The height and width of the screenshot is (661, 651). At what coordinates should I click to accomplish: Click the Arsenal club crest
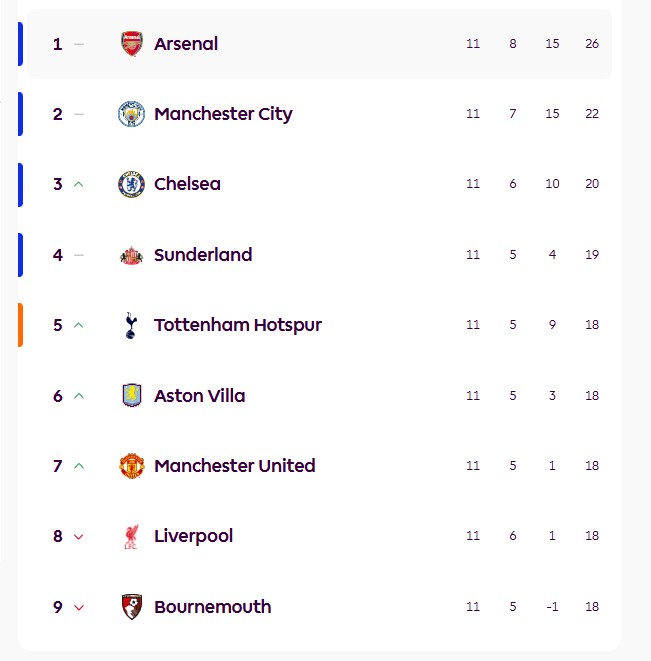132,44
